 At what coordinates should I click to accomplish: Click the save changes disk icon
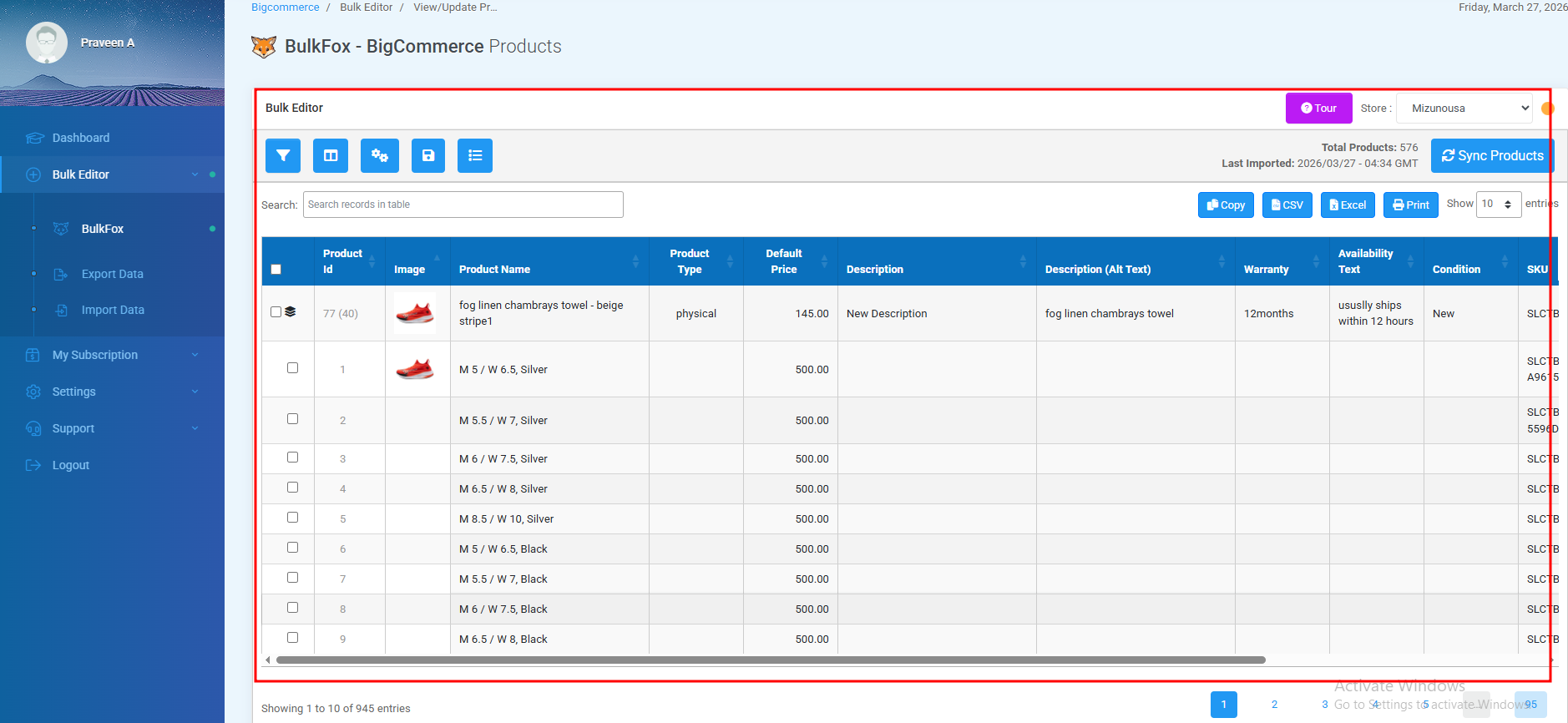click(x=428, y=155)
